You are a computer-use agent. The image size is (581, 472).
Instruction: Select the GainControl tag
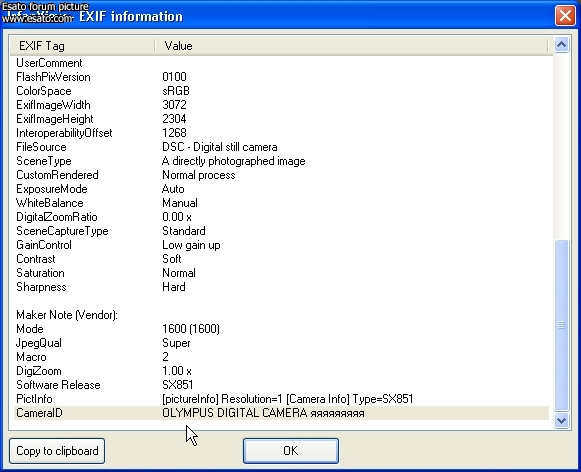44,245
